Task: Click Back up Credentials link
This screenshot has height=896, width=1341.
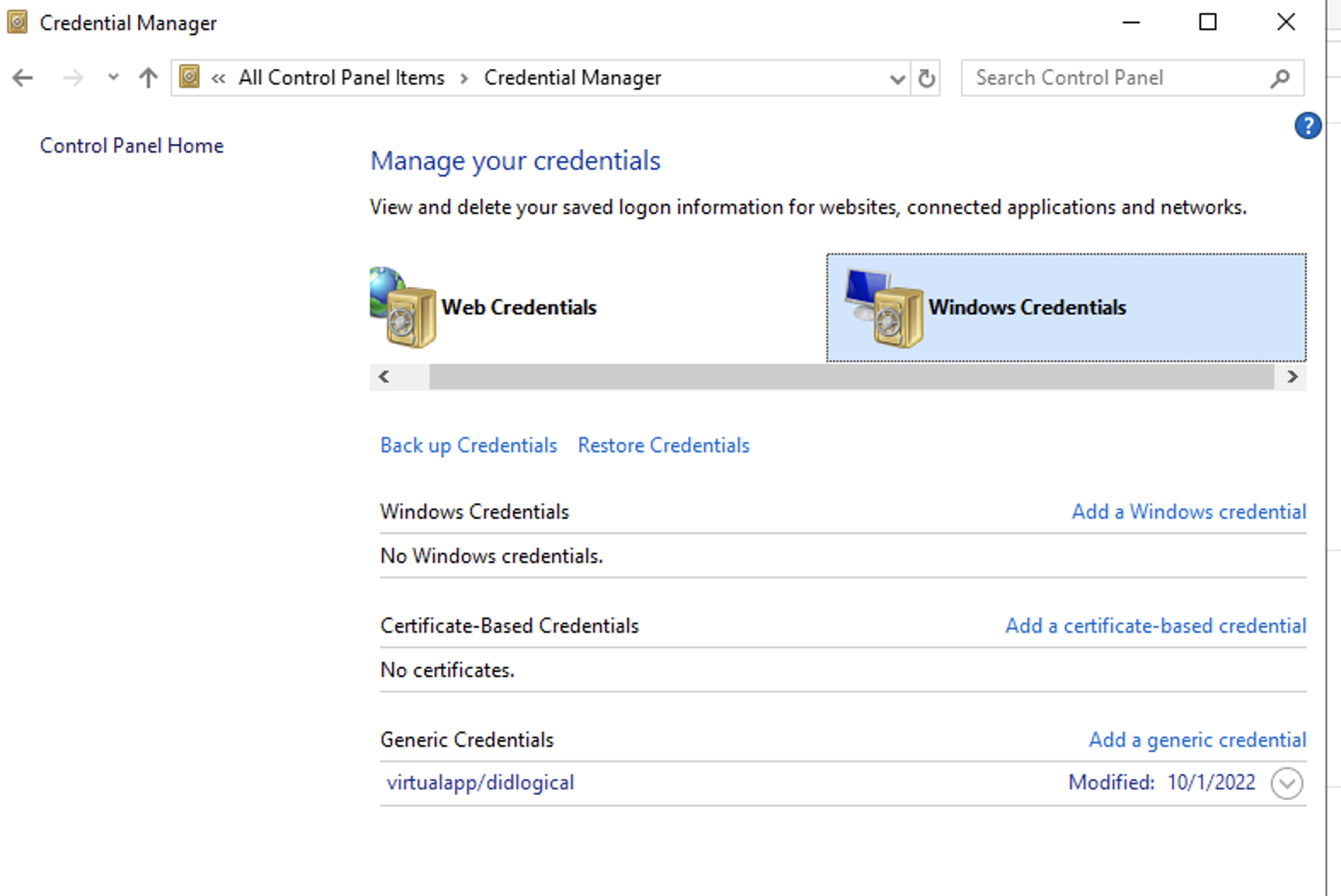Action: 468,445
